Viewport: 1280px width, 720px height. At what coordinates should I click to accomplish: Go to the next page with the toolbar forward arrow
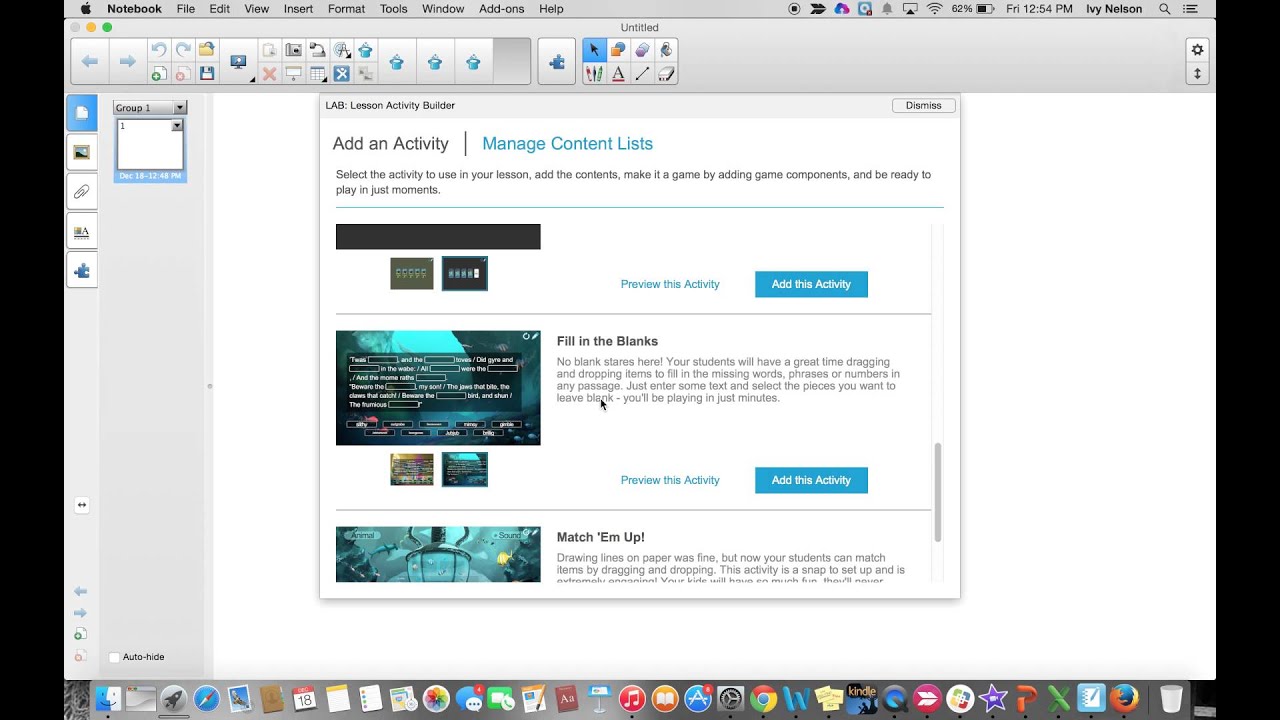pyautogui.click(x=127, y=62)
